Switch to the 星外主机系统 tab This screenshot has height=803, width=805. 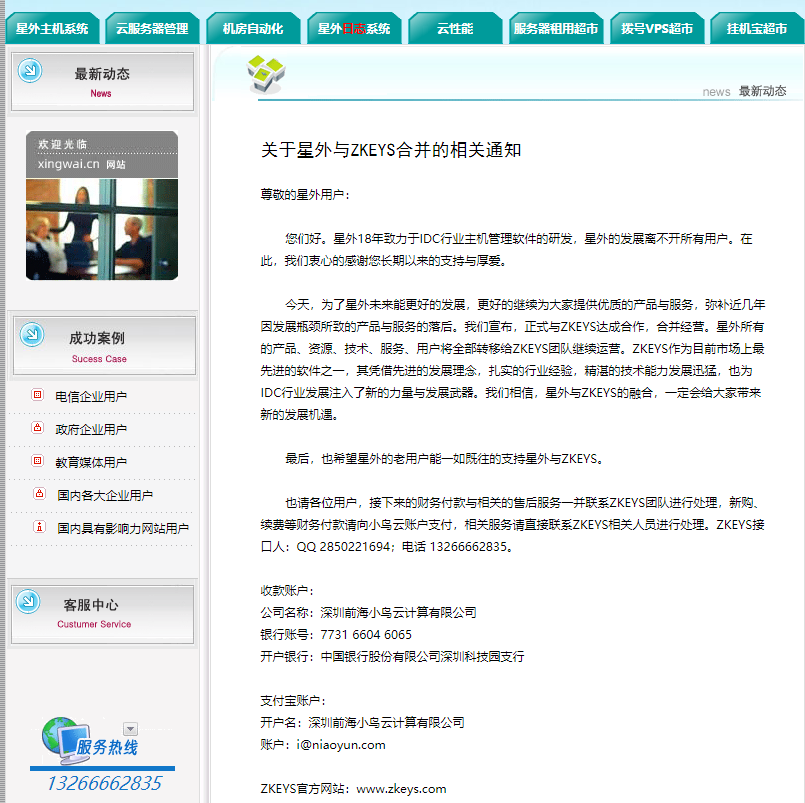pyautogui.click(x=53, y=28)
